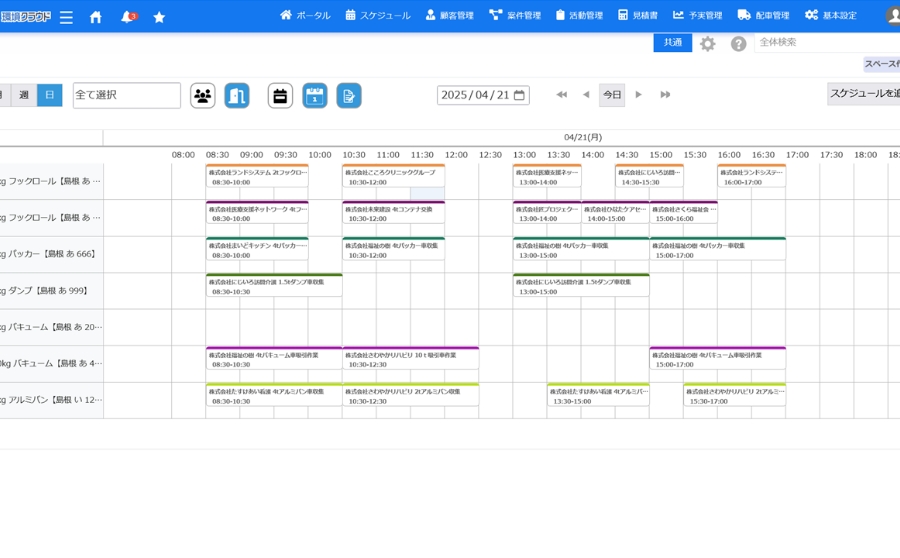This screenshot has width=900, height=558.
Task: Open the help question mark icon
Action: 738,44
